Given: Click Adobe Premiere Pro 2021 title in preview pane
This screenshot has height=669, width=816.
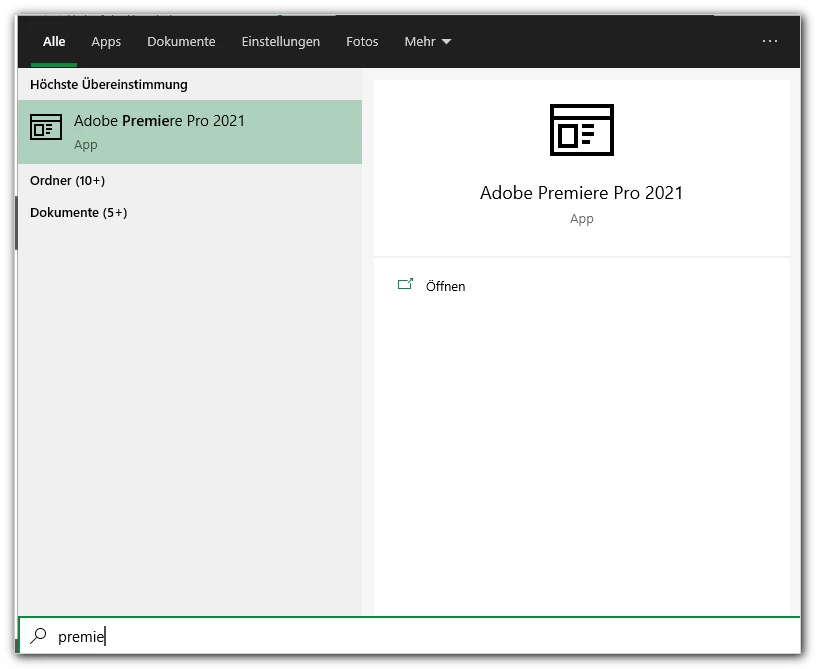Looking at the screenshot, I should 581,193.
